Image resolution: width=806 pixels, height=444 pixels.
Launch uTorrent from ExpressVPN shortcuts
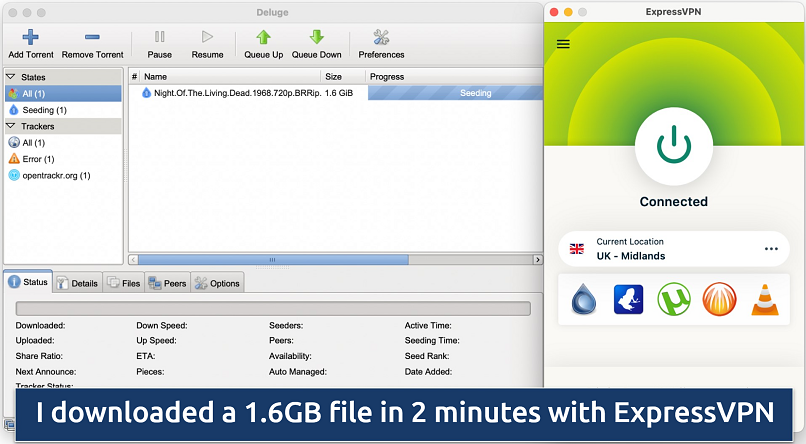click(x=673, y=299)
